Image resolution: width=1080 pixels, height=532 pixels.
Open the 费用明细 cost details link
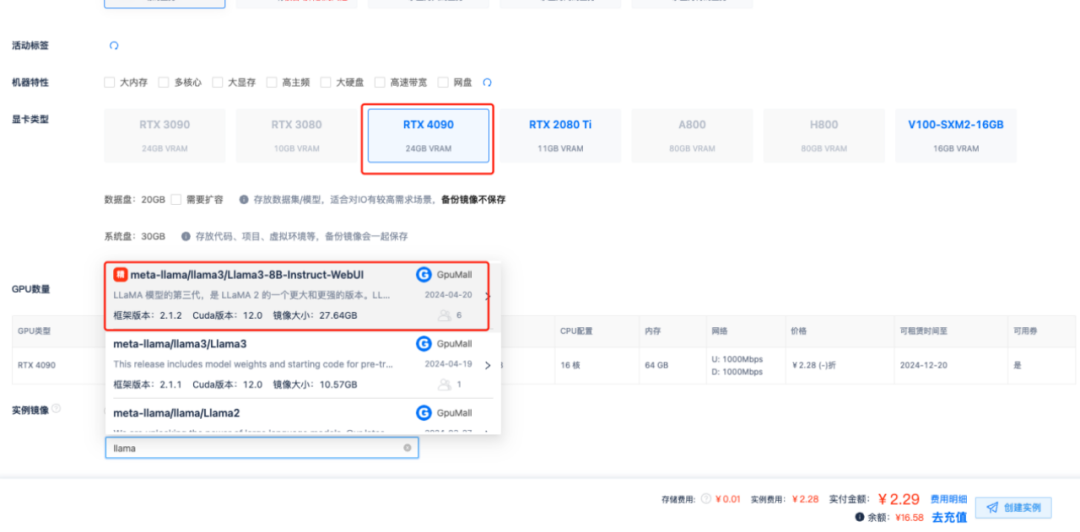[948, 499]
